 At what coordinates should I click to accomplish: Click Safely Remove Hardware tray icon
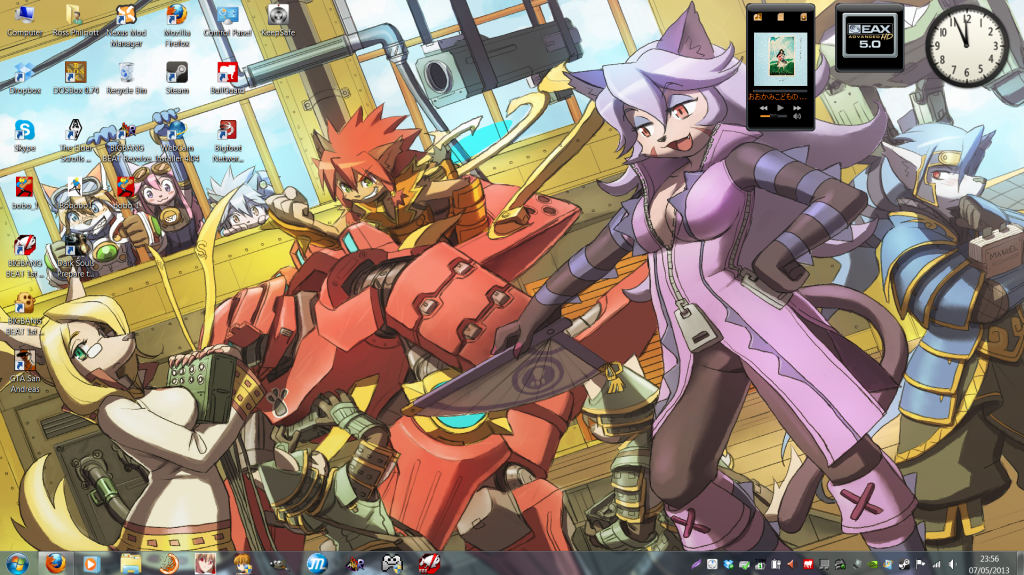pos(744,564)
